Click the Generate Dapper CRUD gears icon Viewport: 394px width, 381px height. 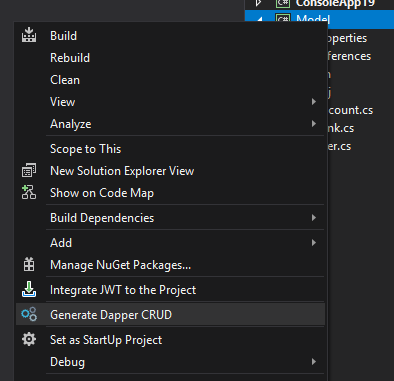[29, 314]
